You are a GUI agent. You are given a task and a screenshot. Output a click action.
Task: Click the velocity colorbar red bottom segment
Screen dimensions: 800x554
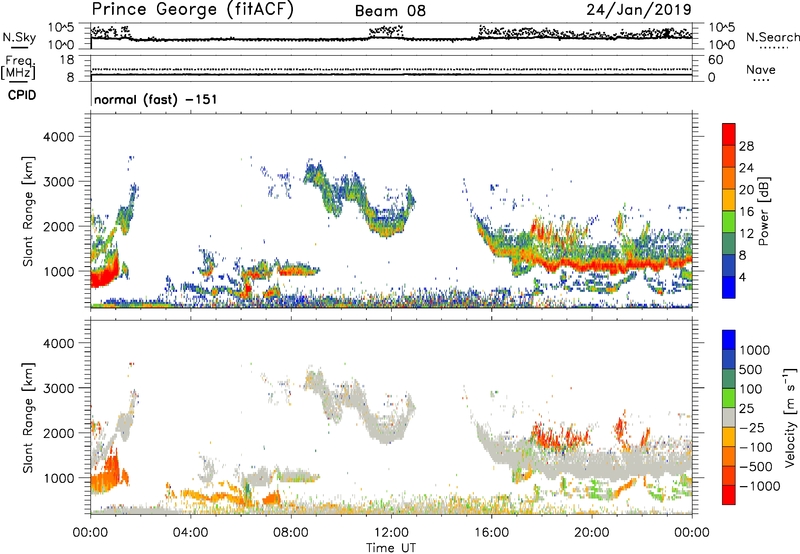pyautogui.click(x=729, y=495)
